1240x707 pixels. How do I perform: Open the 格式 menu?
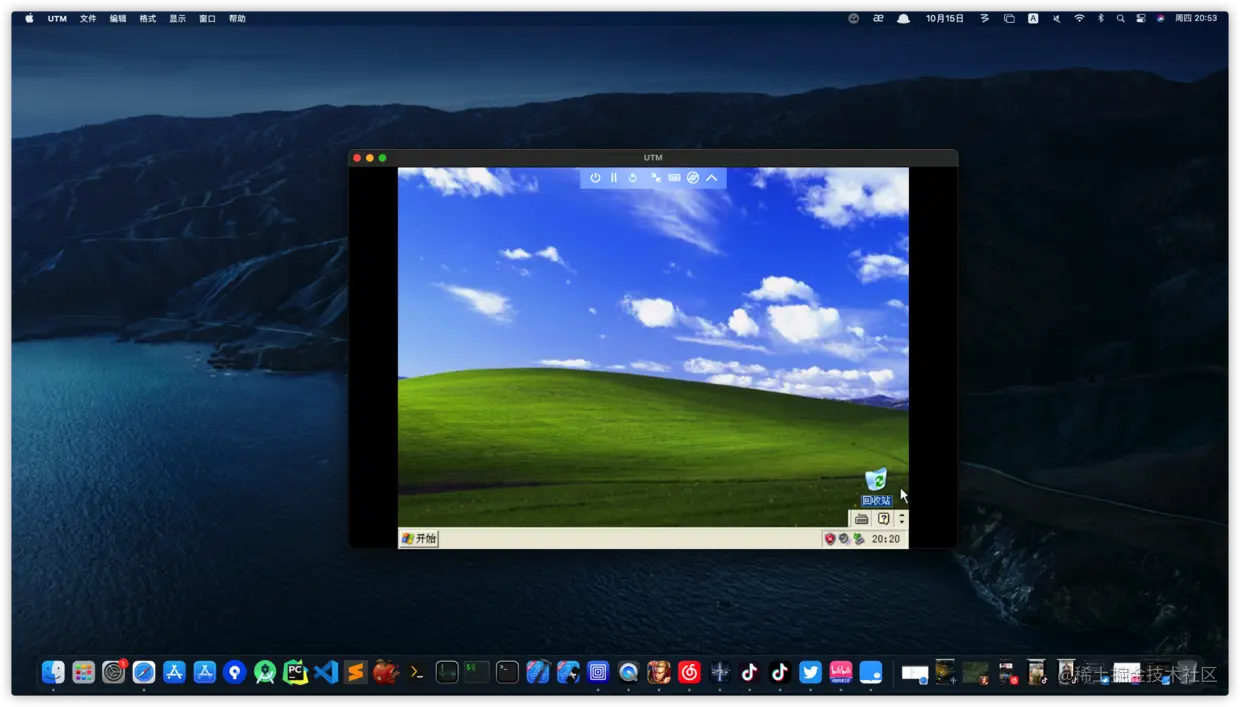pos(148,18)
